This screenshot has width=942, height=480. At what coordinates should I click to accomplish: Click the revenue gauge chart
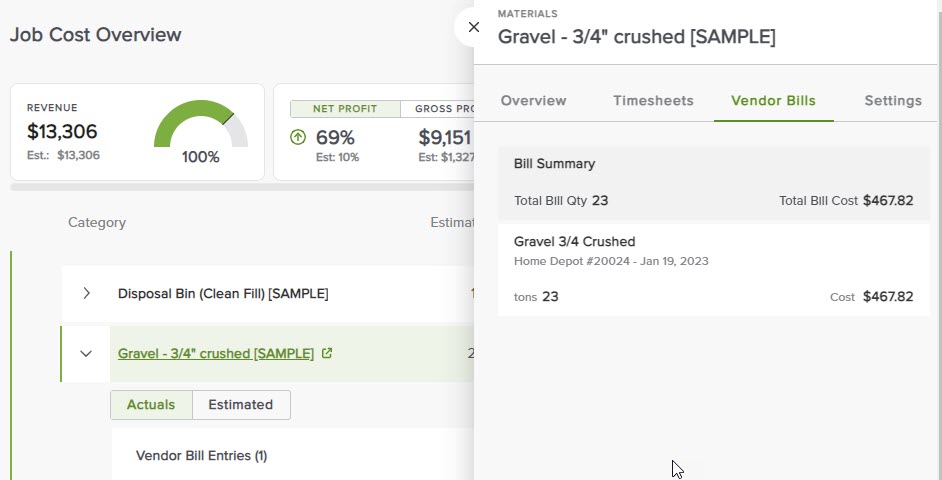[200, 126]
